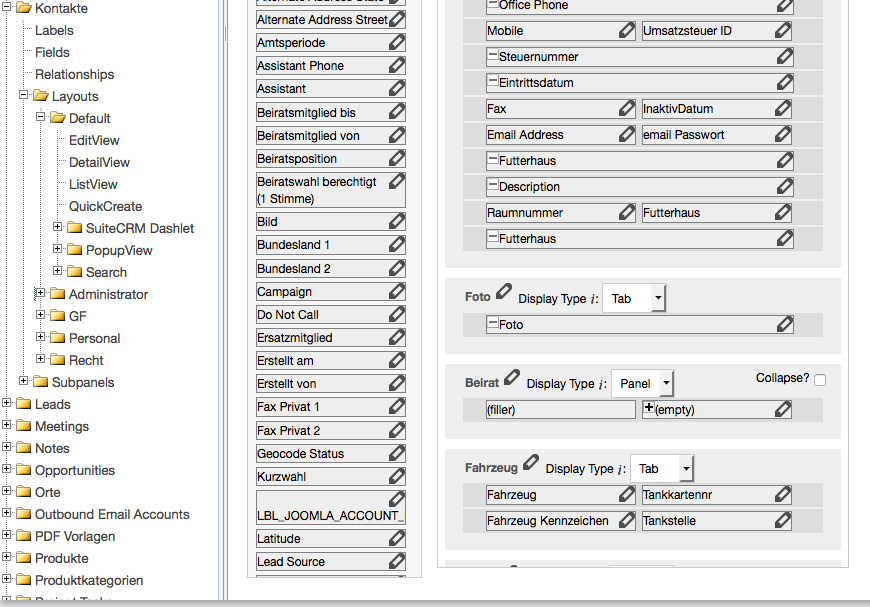Open the DetailView layout
The image size is (870, 607).
coord(99,163)
